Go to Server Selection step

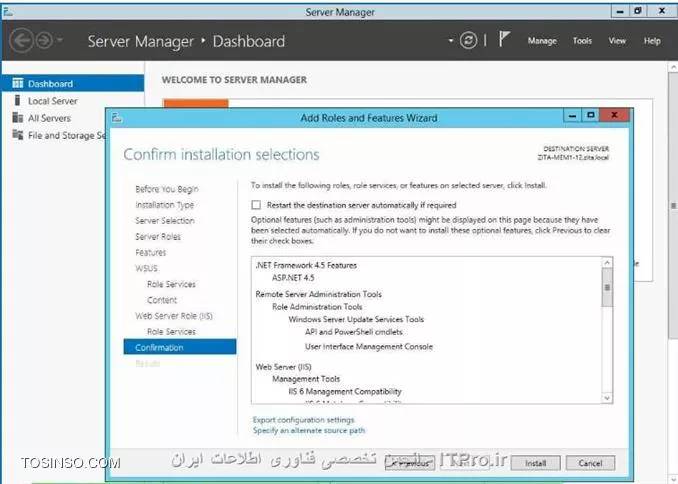164,221
